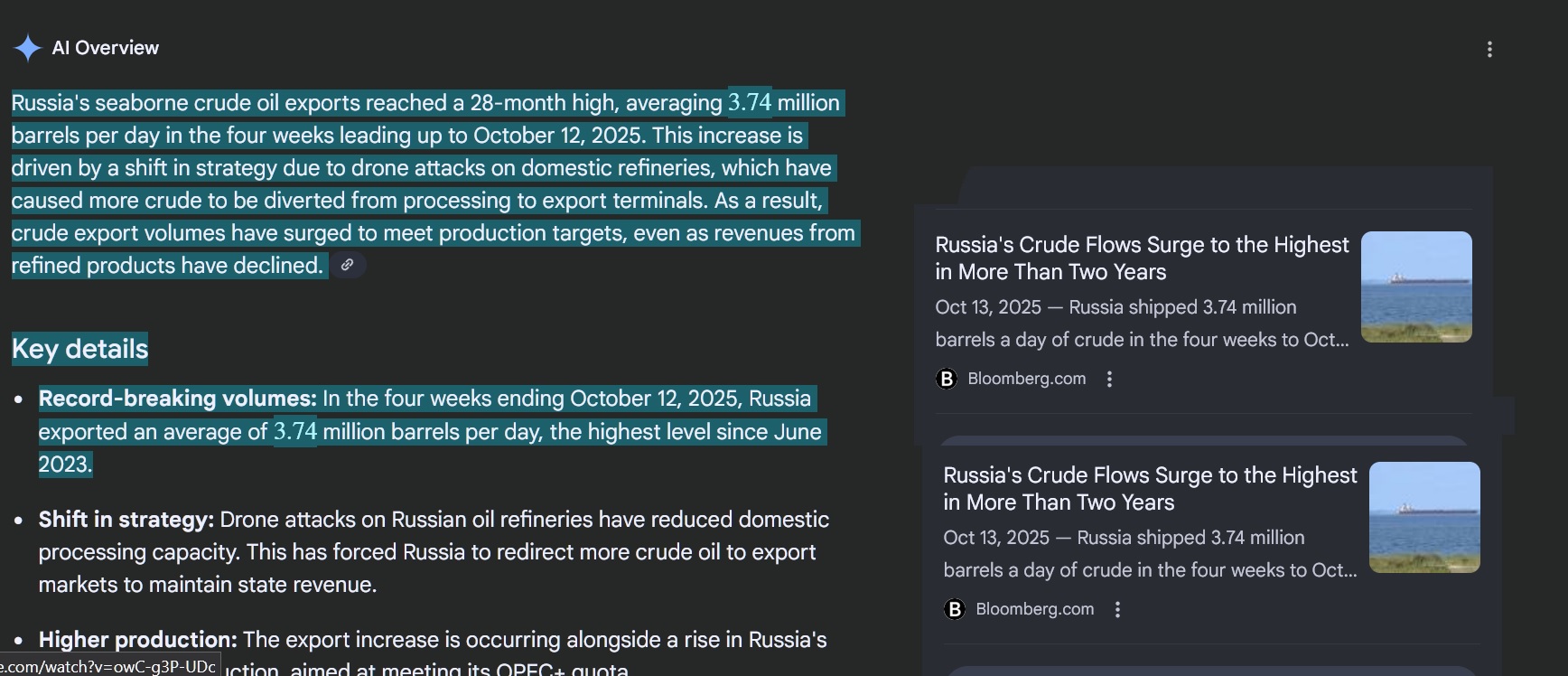Open the first card's tanker ship thumbnail
Screen dimensions: 1568x676
click(x=1416, y=286)
